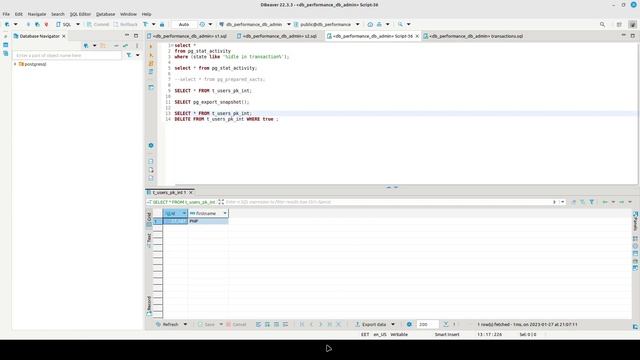Click the navigator filter funnel icon
This screenshot has width=640, height=360.
click(129, 55)
